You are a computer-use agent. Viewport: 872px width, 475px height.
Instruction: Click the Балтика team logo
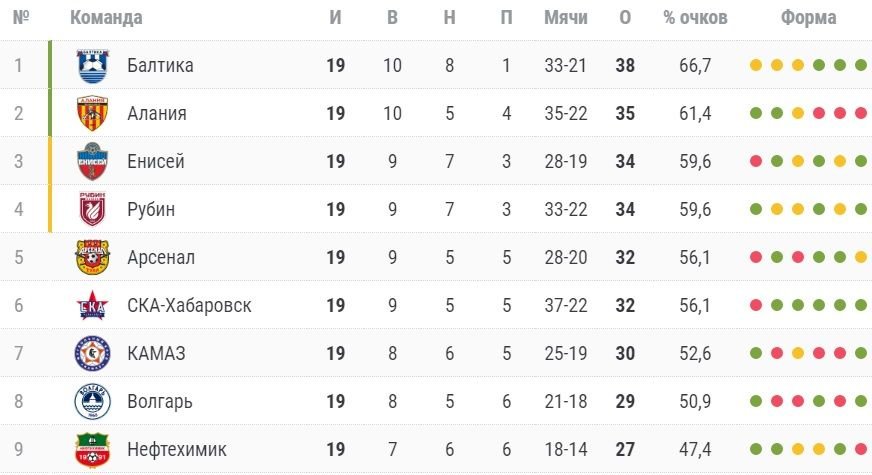pyautogui.click(x=93, y=66)
